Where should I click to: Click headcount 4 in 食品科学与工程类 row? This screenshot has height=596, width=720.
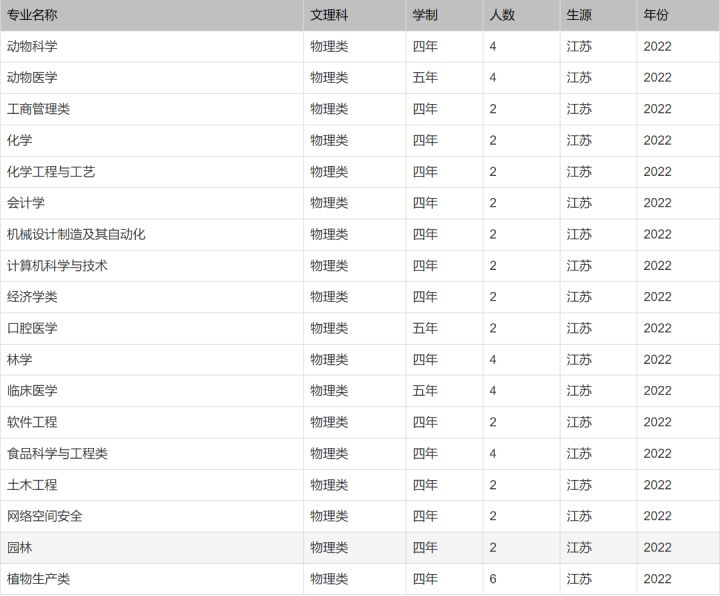point(493,454)
